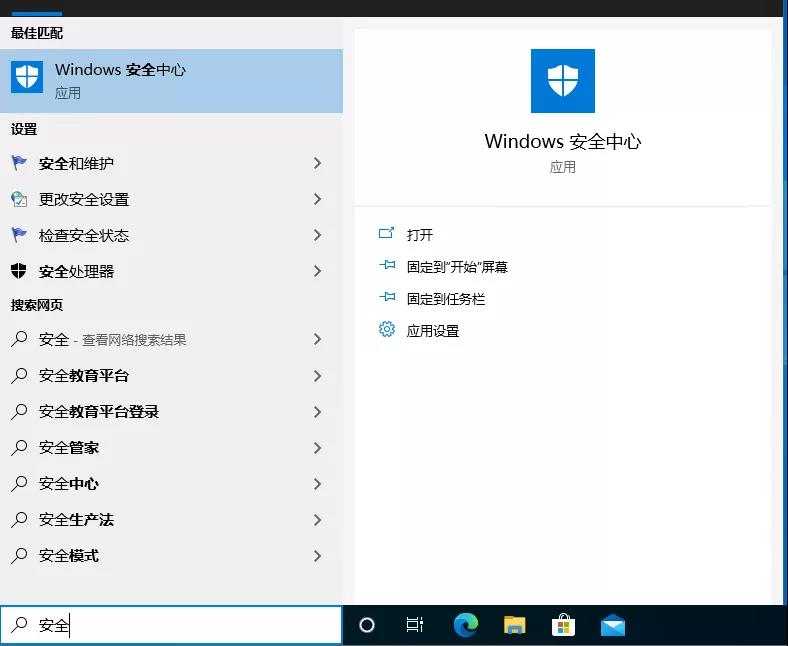788x646 pixels.
Task: Click the magnifier icon beside 安全模式
Action: [x=19, y=555]
